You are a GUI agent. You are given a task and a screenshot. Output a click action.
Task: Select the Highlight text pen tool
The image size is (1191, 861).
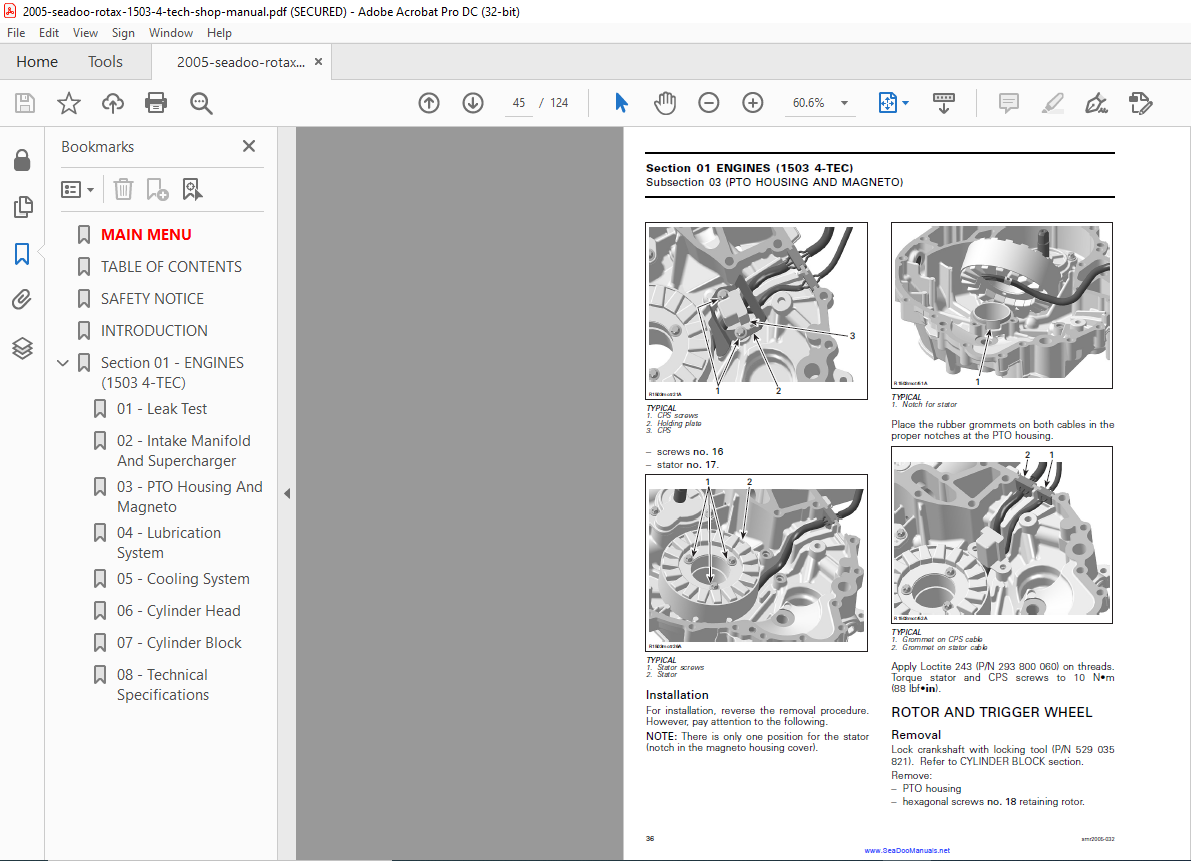pyautogui.click(x=1053, y=102)
